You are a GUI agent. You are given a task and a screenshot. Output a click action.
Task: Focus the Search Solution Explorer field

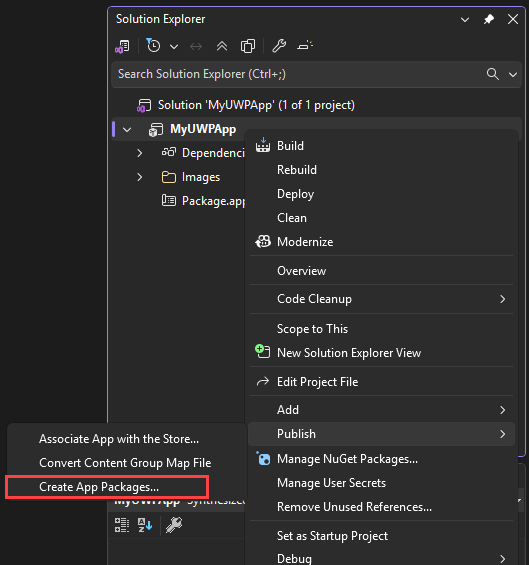(299, 74)
